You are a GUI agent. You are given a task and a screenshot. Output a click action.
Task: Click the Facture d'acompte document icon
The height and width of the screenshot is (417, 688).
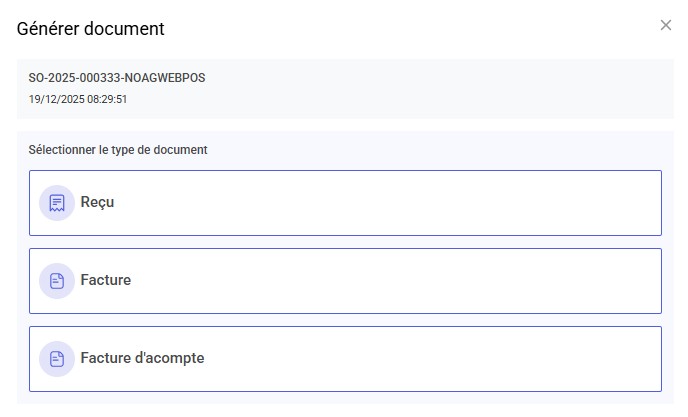click(57, 359)
